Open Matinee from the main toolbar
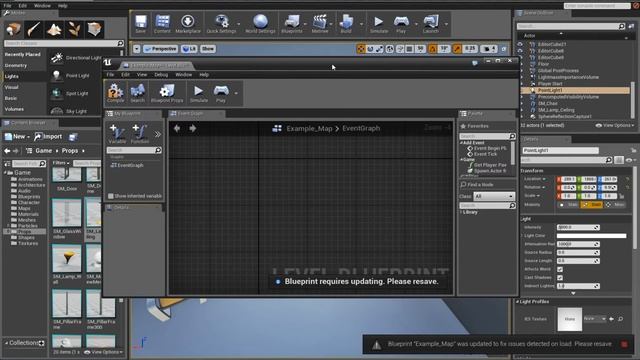640x360 pixels. [320, 24]
